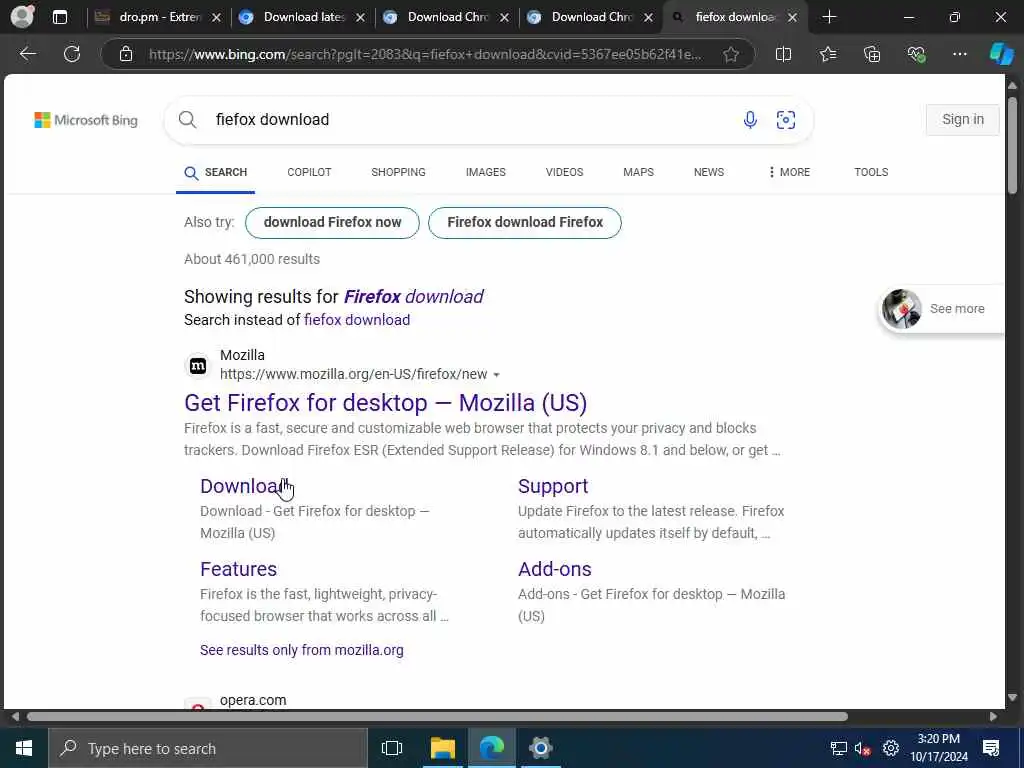Select the NEWS search tab
This screenshot has height=768, width=1024.
(x=709, y=172)
